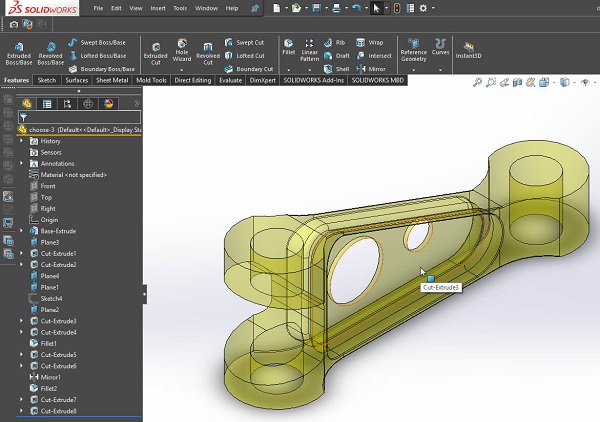
Task: Expand the Cut-Extrude3 tree node
Action: 22,321
